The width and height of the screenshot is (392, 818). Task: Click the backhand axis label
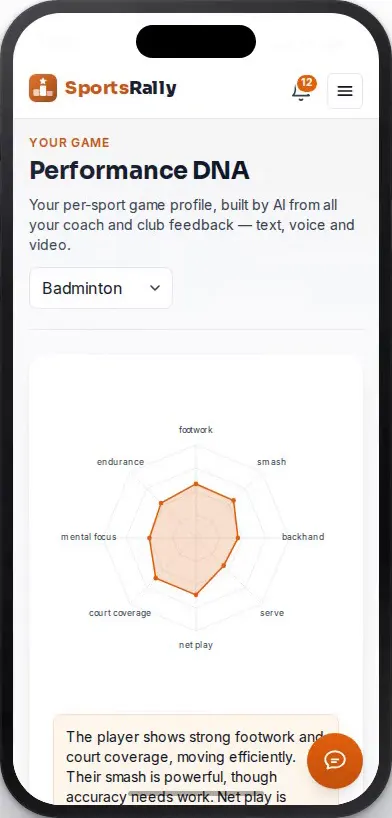coord(303,537)
